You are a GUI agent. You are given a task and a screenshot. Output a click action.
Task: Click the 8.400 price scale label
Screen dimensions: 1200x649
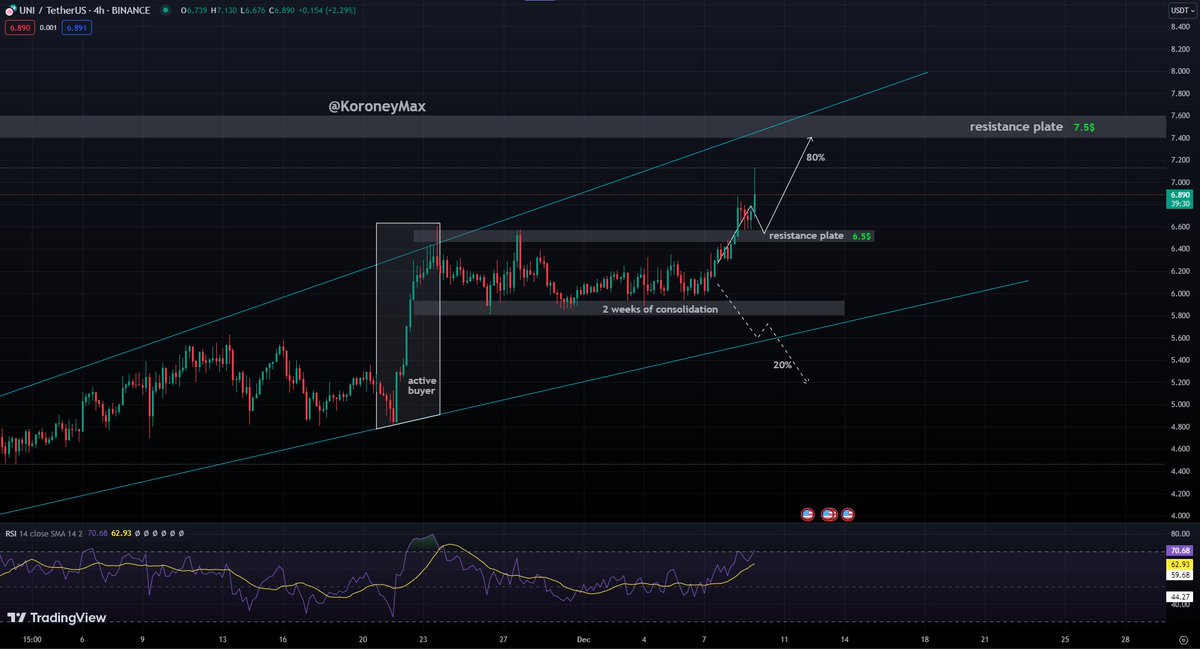click(1181, 26)
